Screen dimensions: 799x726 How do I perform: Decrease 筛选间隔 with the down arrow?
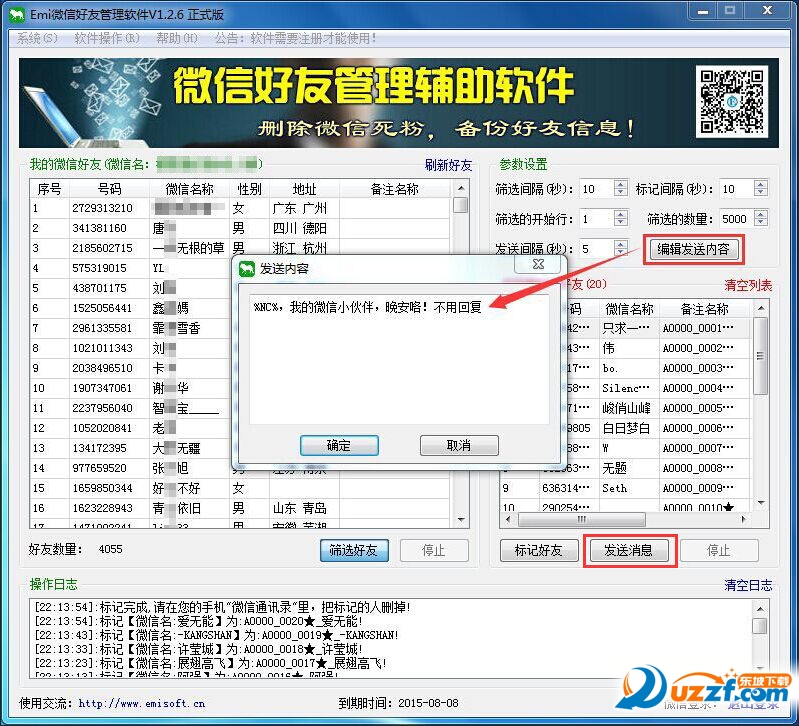(621, 193)
